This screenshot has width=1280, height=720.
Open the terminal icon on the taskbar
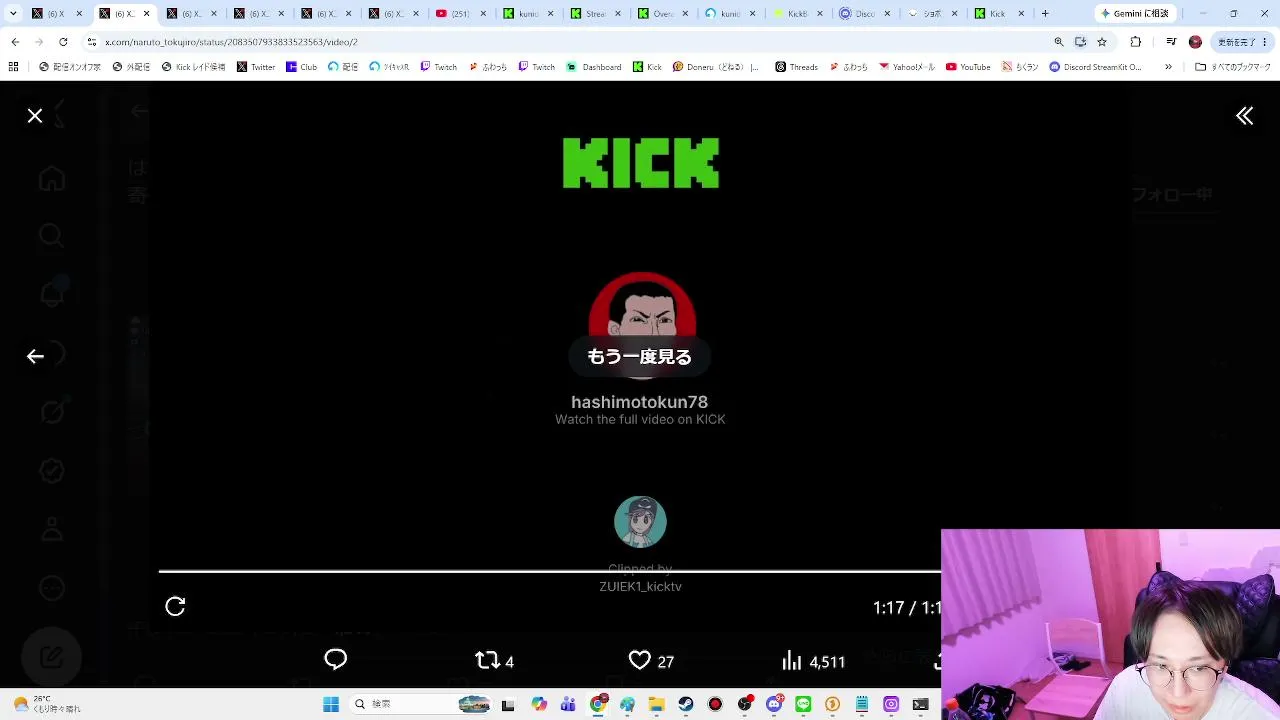(x=920, y=705)
